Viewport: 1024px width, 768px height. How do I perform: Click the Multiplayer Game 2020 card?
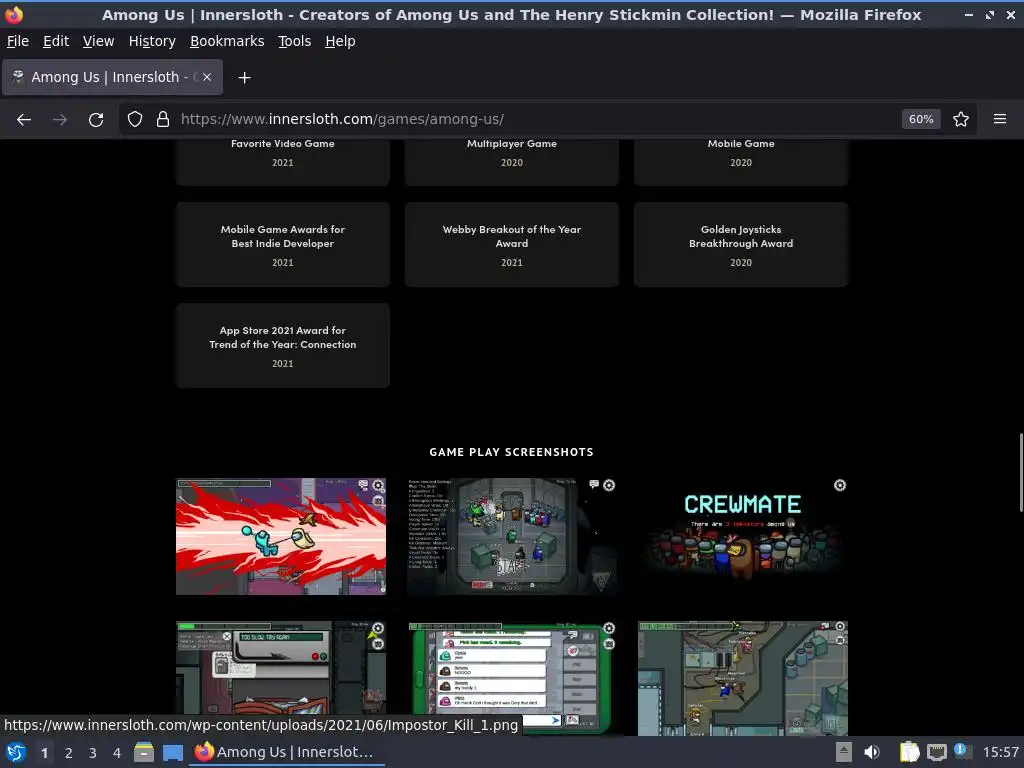[x=512, y=162]
